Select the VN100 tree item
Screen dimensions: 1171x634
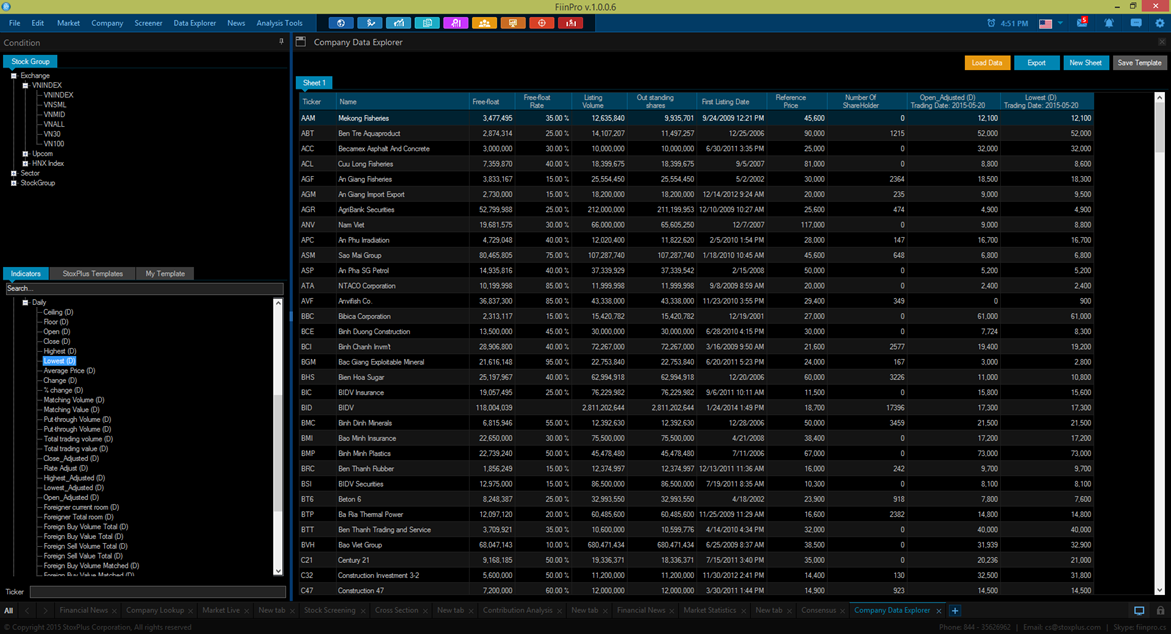(54, 144)
